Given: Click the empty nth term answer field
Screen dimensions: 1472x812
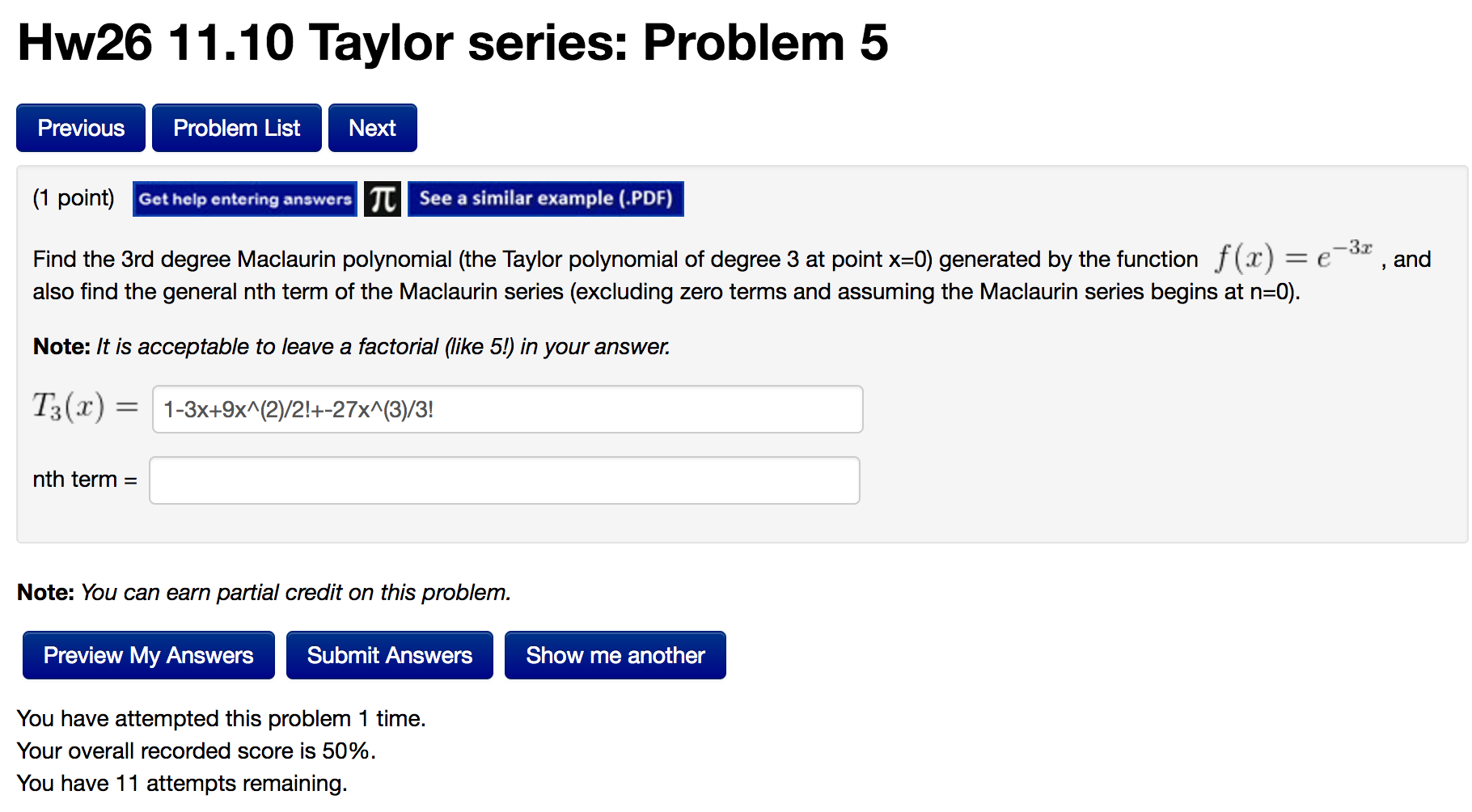Looking at the screenshot, I should coord(504,480).
